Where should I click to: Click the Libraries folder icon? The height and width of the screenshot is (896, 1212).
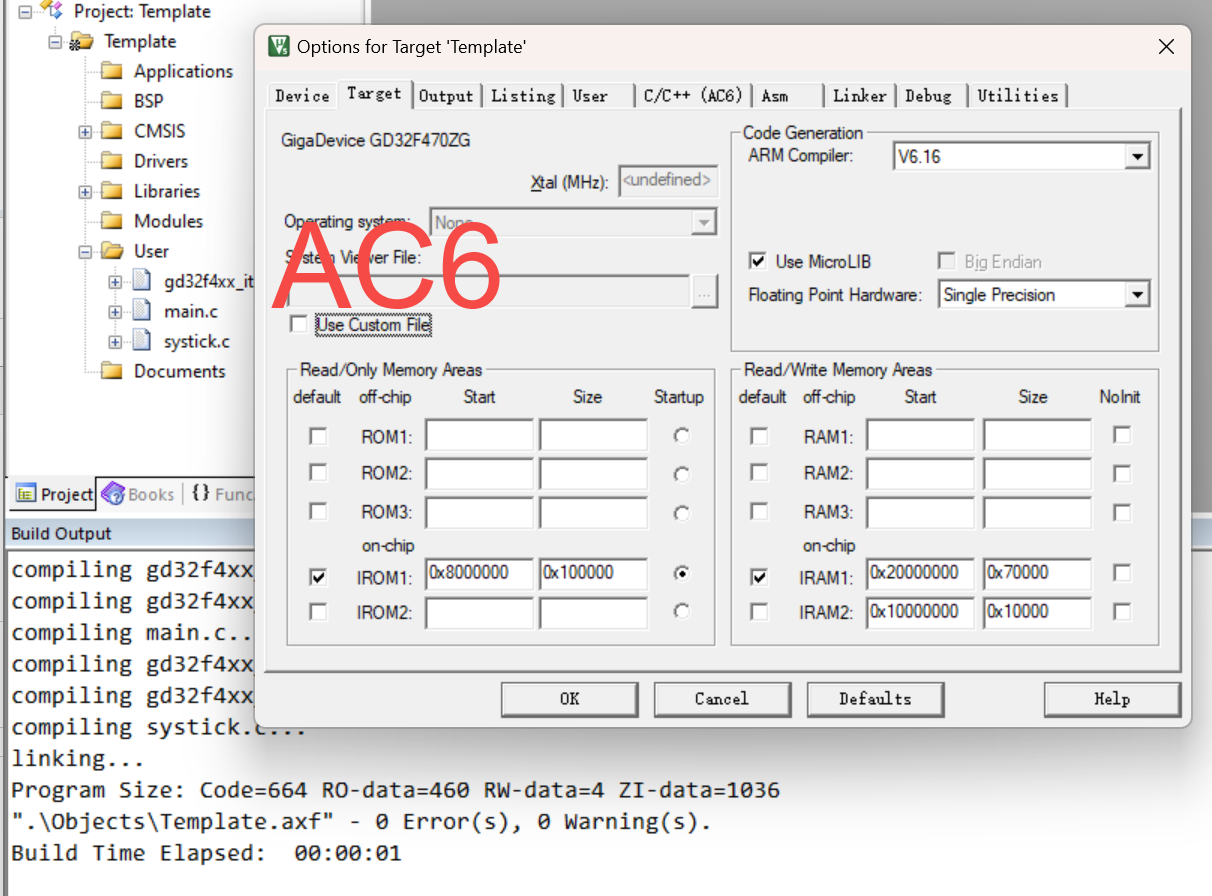(x=112, y=191)
